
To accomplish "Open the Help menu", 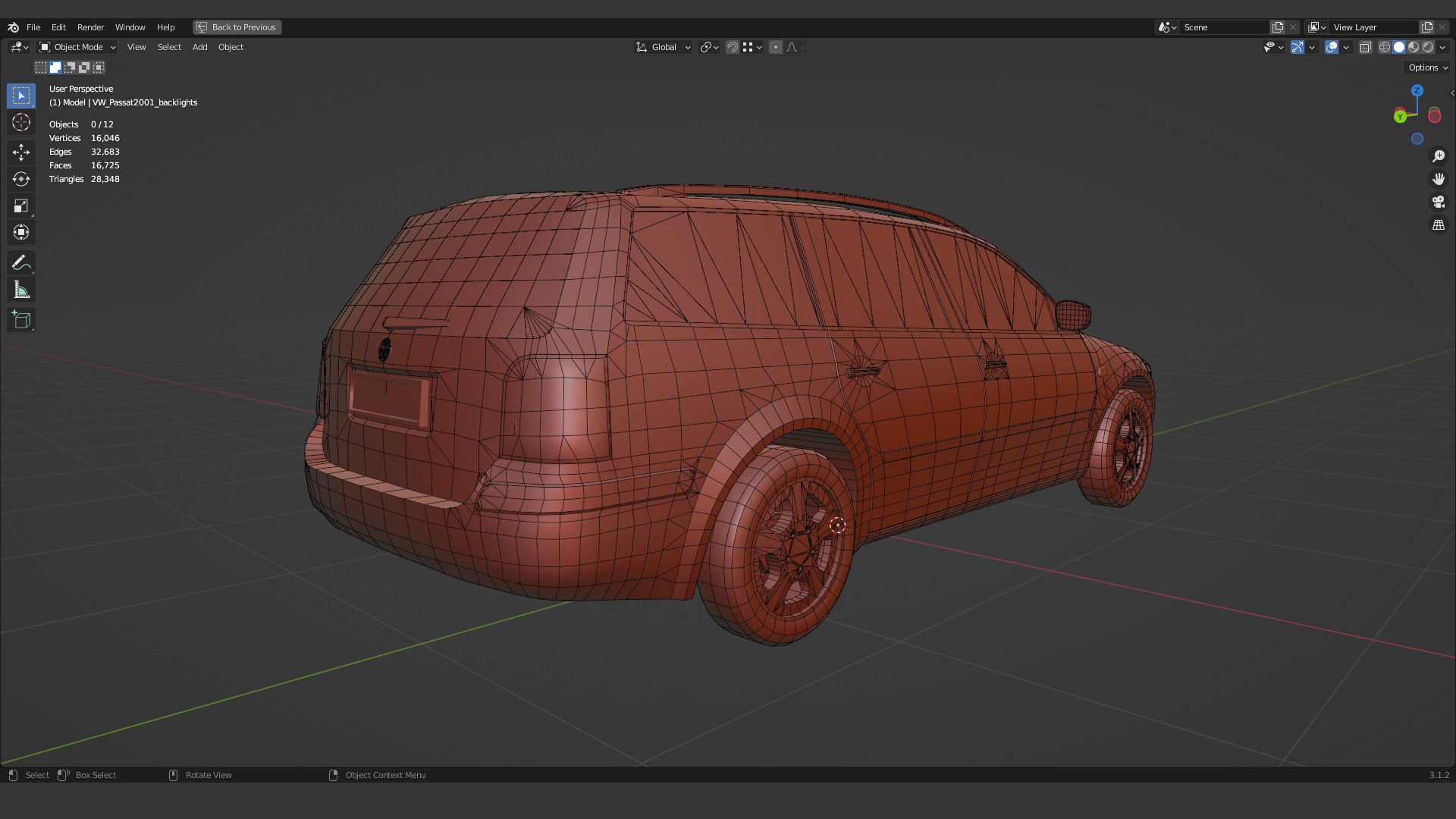I will [165, 27].
